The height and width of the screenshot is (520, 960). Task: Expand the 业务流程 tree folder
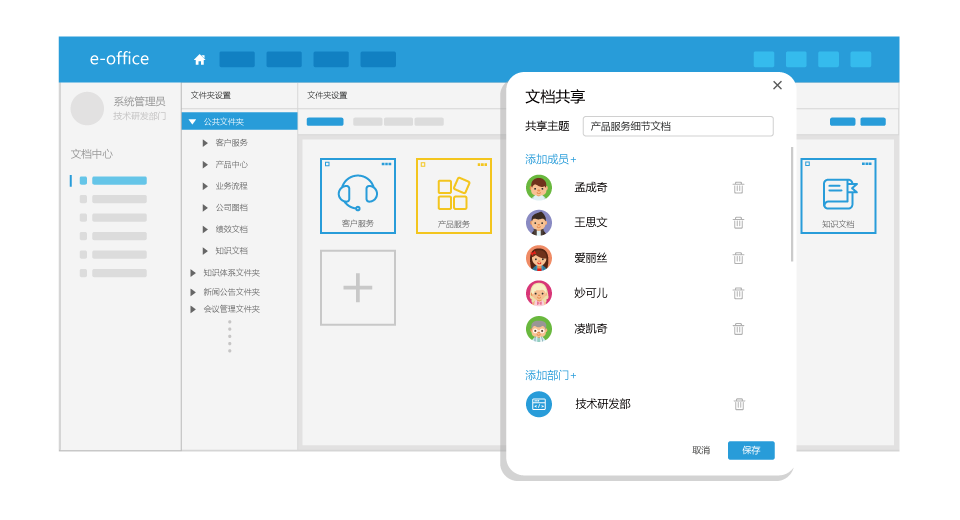[x=205, y=186]
